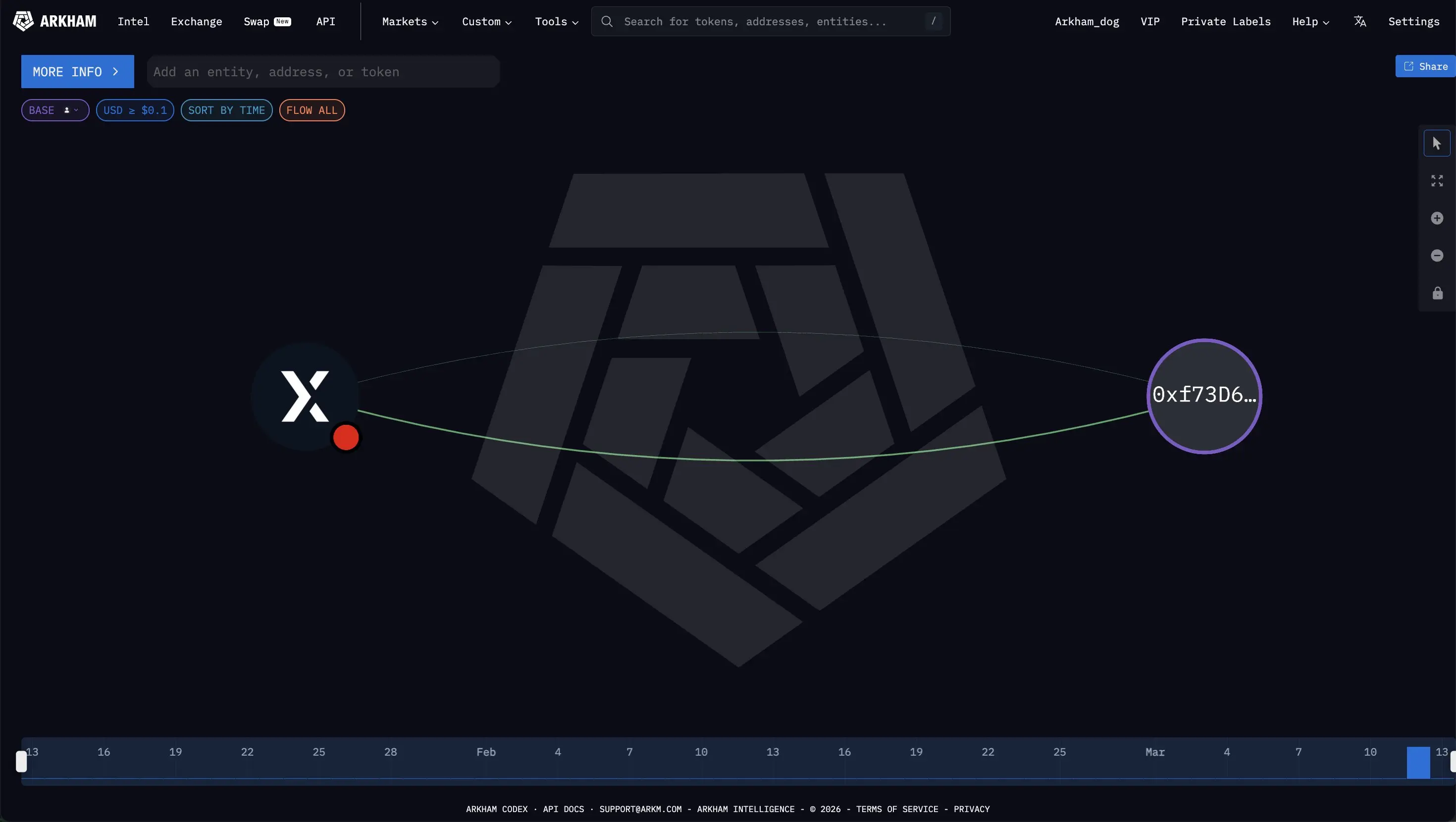Viewport: 1456px width, 822px height.
Task: Expand the Tools dropdown menu
Action: [x=556, y=21]
